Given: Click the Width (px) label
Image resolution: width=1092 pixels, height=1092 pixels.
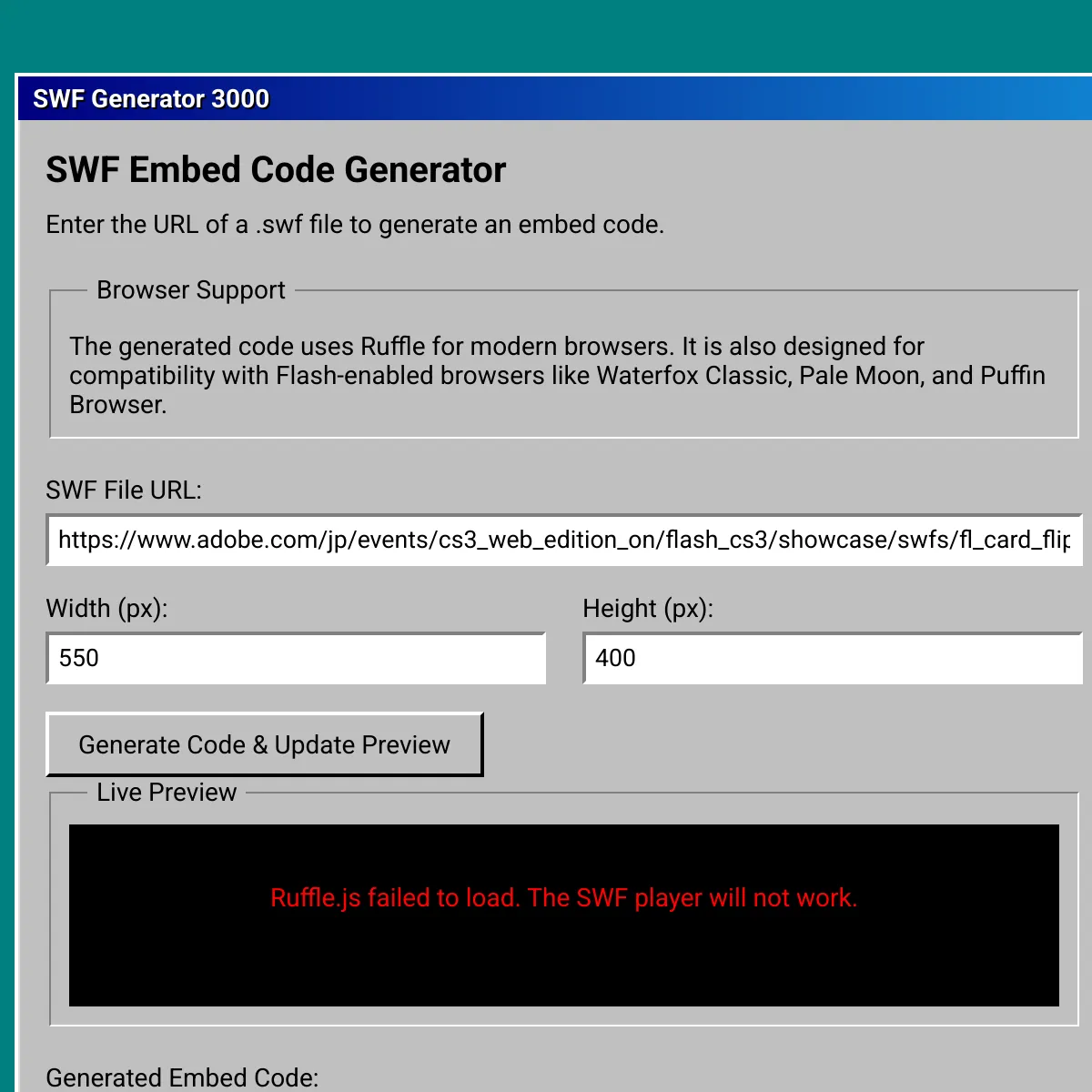Looking at the screenshot, I should click(106, 608).
